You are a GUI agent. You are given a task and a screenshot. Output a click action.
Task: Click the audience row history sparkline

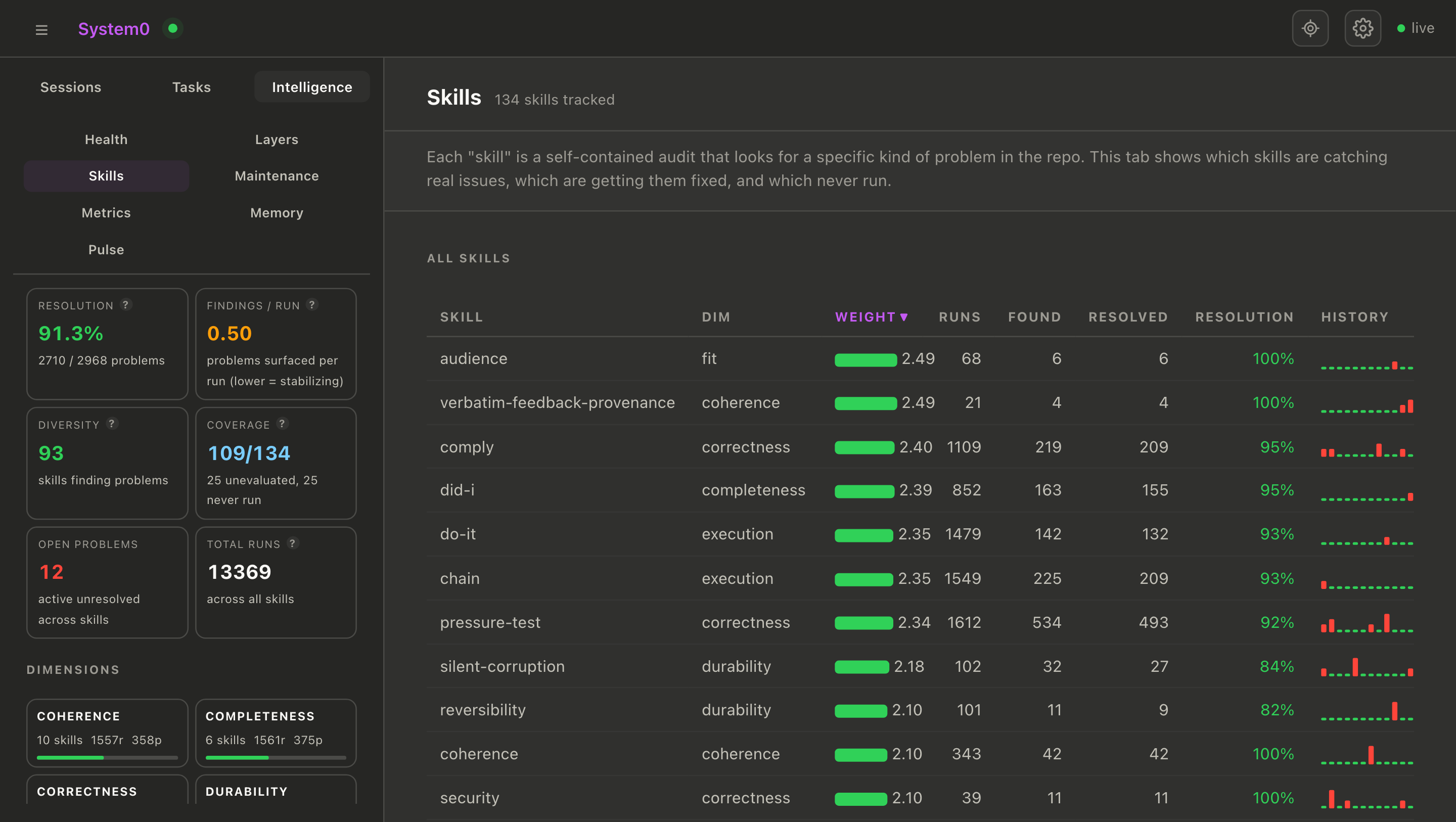(x=1367, y=364)
